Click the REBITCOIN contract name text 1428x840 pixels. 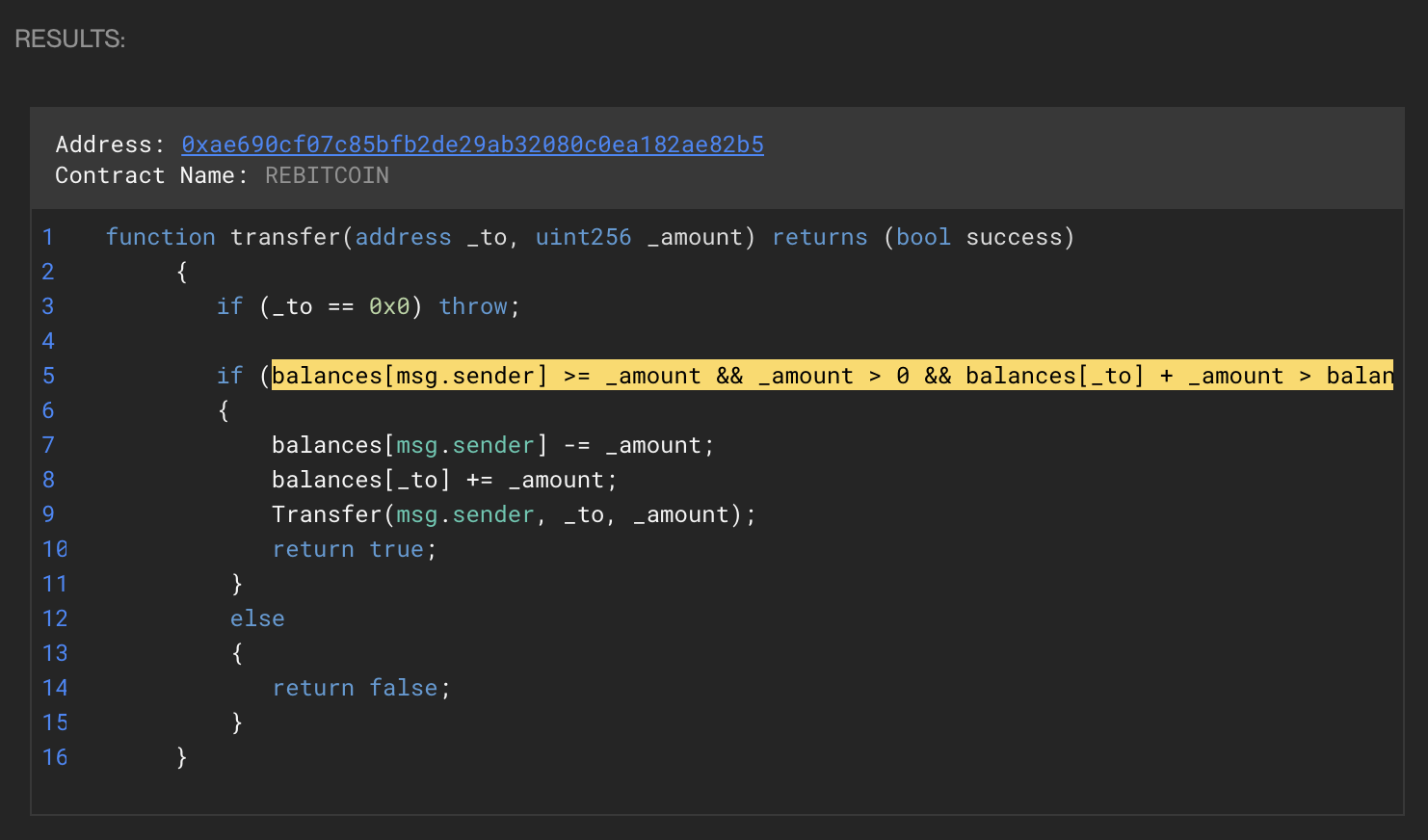(x=327, y=175)
